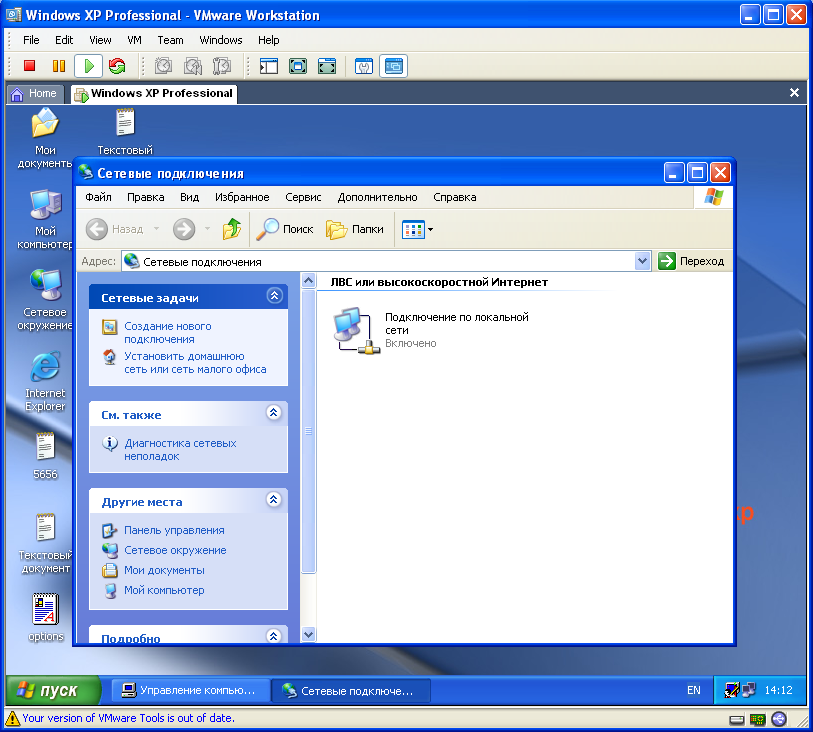This screenshot has height=732, width=813.
Task: Click Установить домашнюю сеть link
Action: (x=195, y=363)
